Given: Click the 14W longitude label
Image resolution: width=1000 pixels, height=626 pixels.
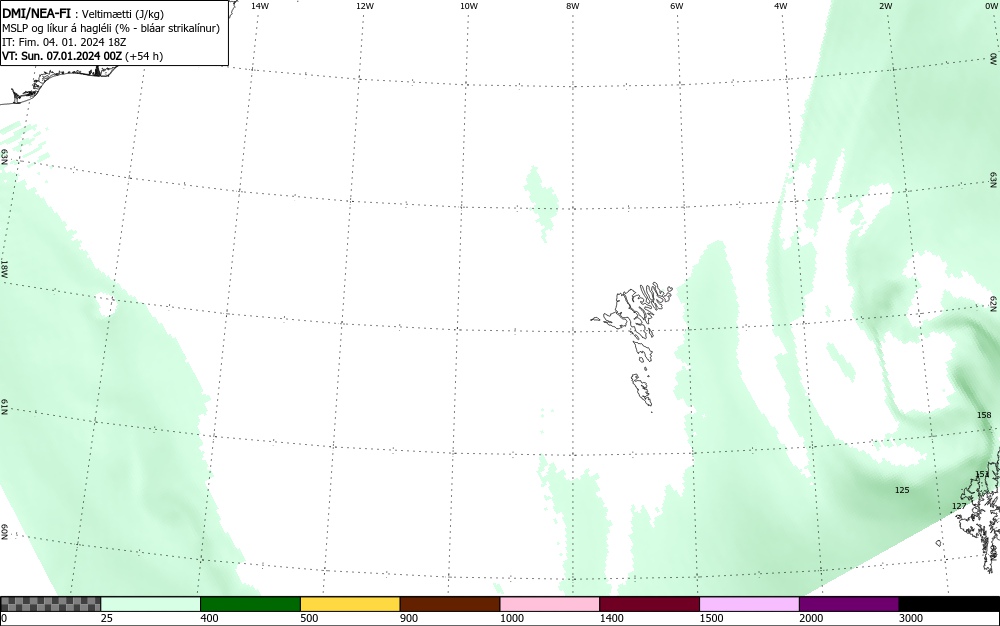Looking at the screenshot, I should click(260, 6).
